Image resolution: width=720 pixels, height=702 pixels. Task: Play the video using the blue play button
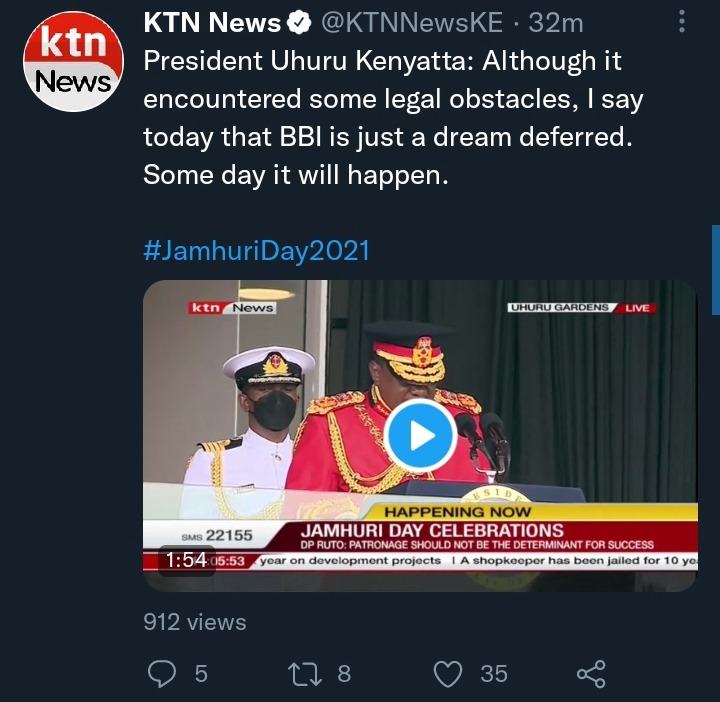(420, 435)
